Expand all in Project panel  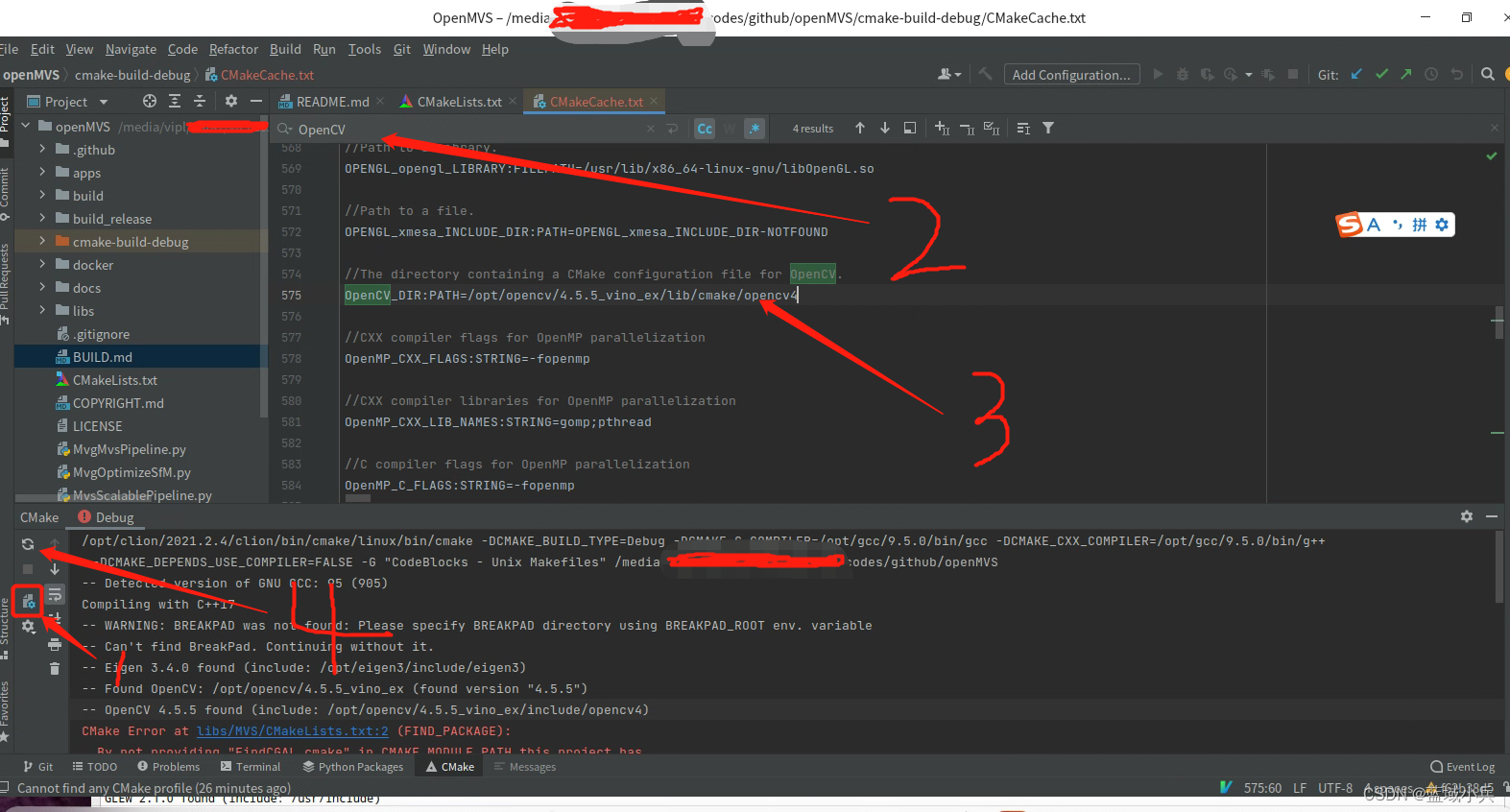click(175, 101)
